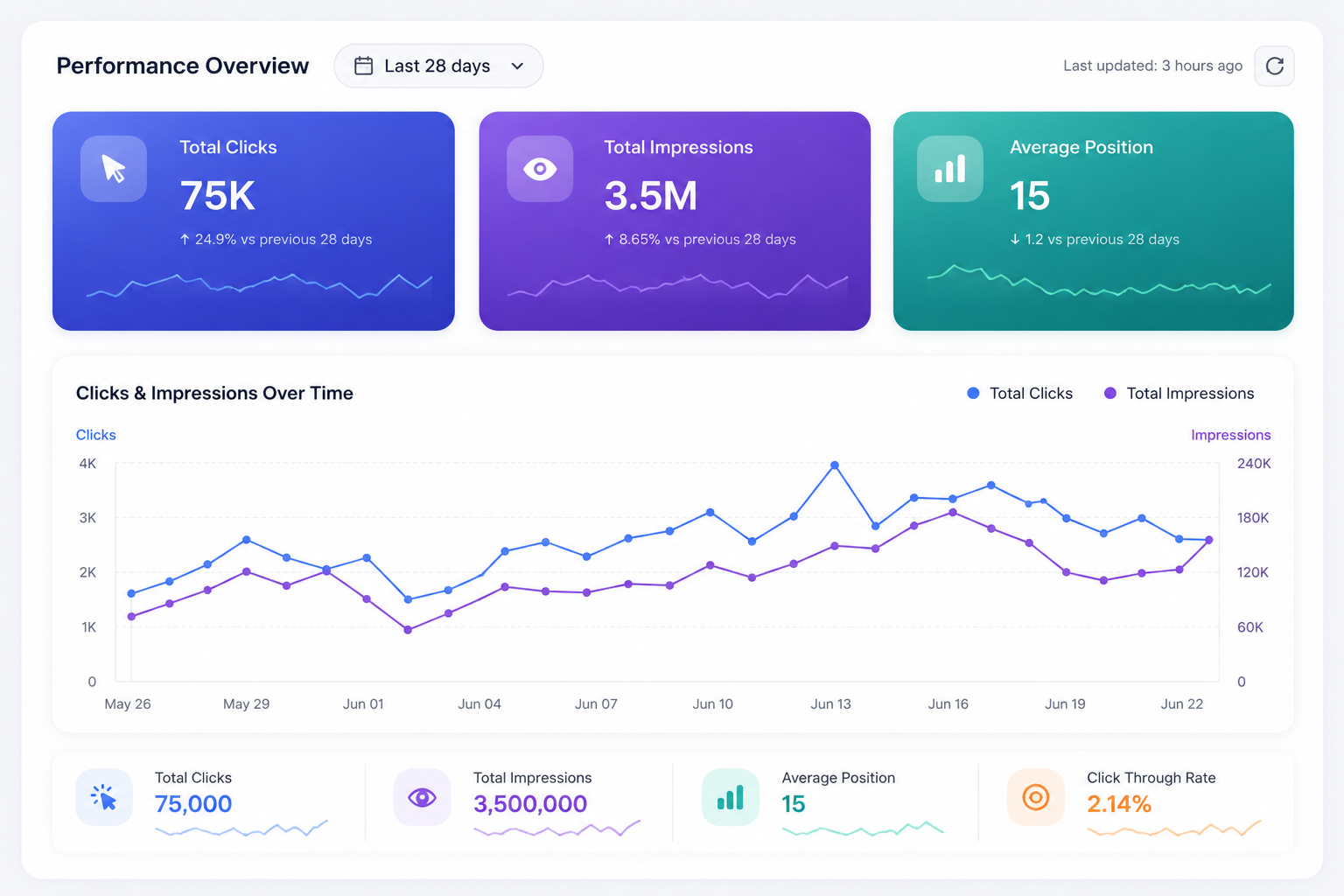Select the 15 value on Average Position card
This screenshot has height=896, width=1344.
[1030, 196]
